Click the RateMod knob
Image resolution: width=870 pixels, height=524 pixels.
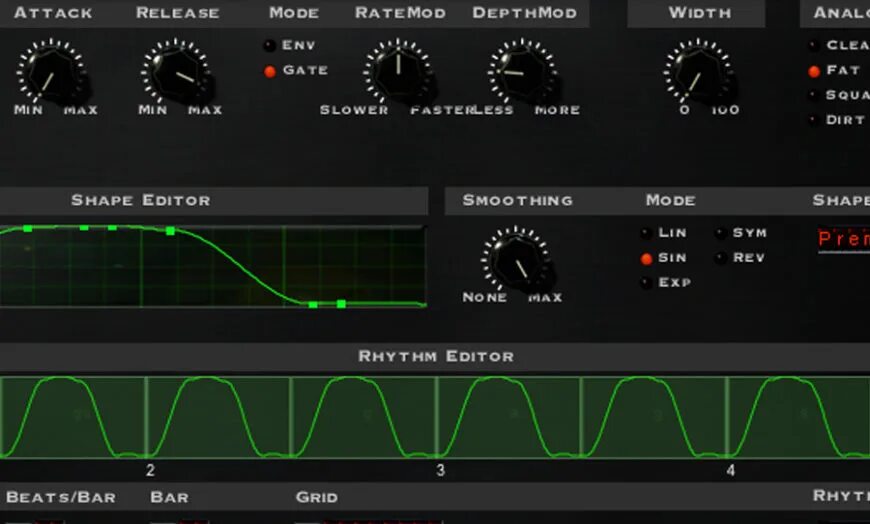(x=398, y=73)
